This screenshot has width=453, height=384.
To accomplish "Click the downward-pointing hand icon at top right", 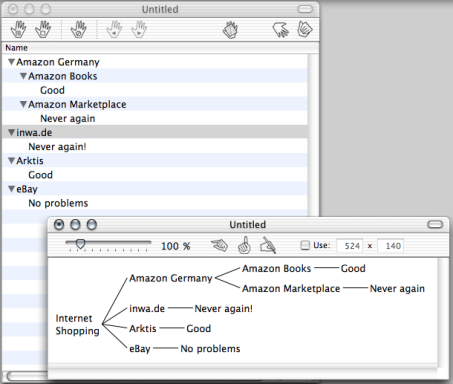I will click(280, 29).
